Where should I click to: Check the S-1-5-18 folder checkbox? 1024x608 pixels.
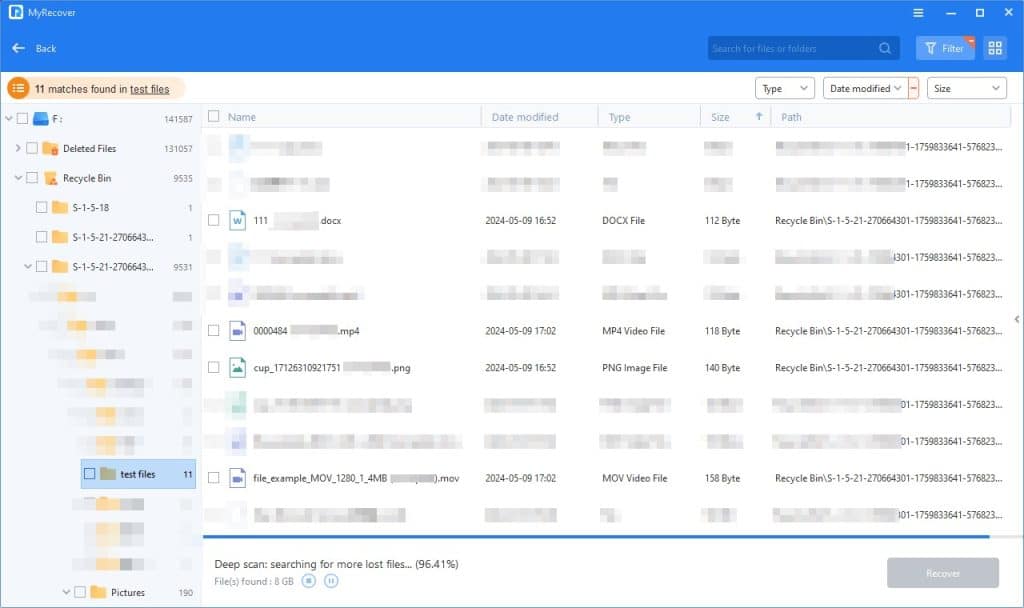click(41, 207)
